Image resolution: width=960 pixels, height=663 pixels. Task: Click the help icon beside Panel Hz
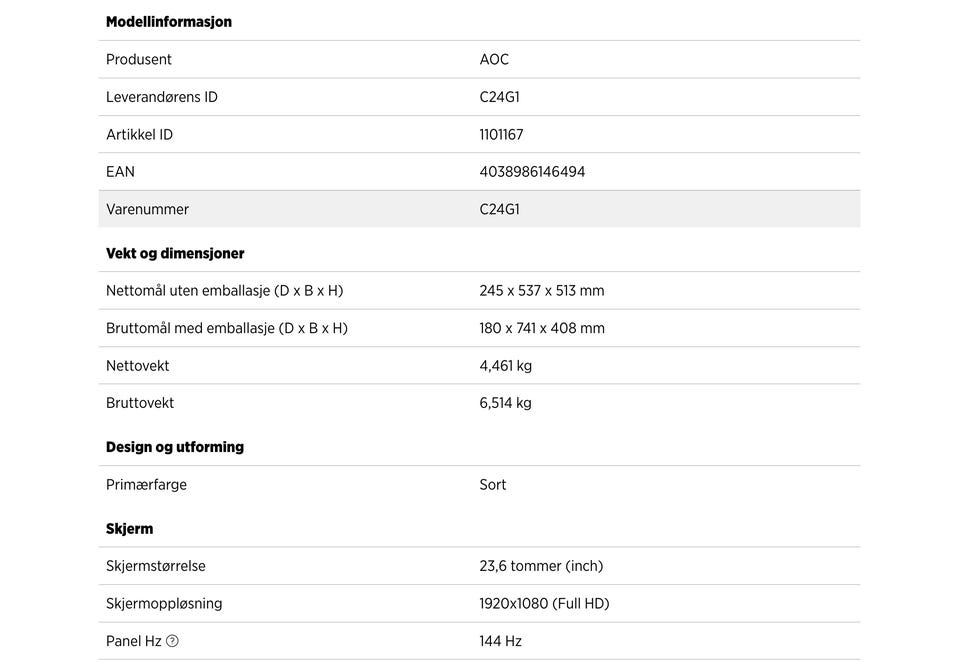coord(172,641)
